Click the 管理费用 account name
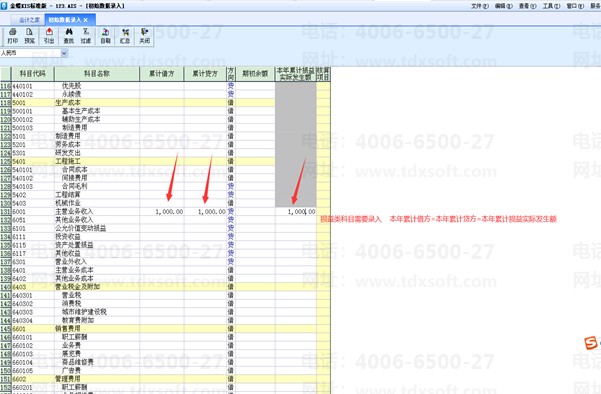This screenshot has width=601, height=394. 68,379
